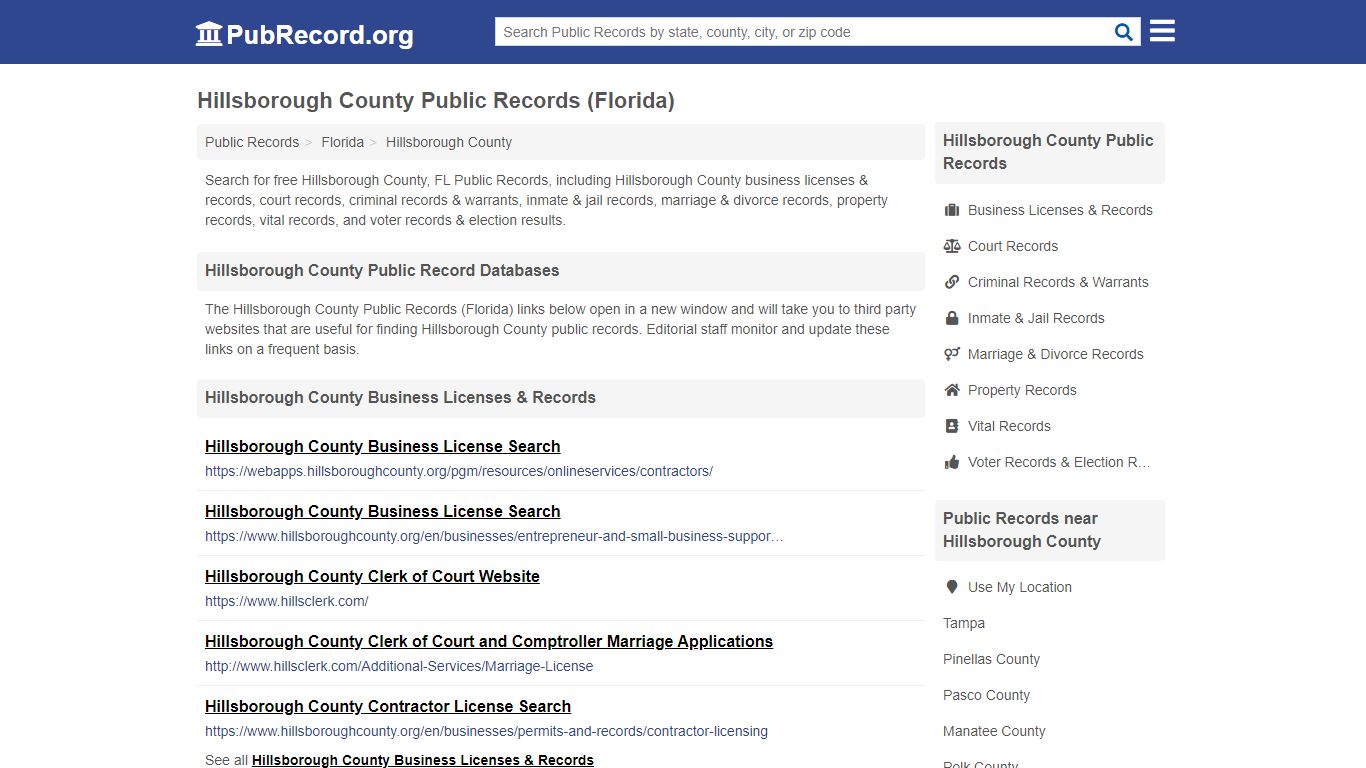The height and width of the screenshot is (768, 1366).
Task: Open Marriage & Divorce Records sidebar link
Action: click(1055, 354)
